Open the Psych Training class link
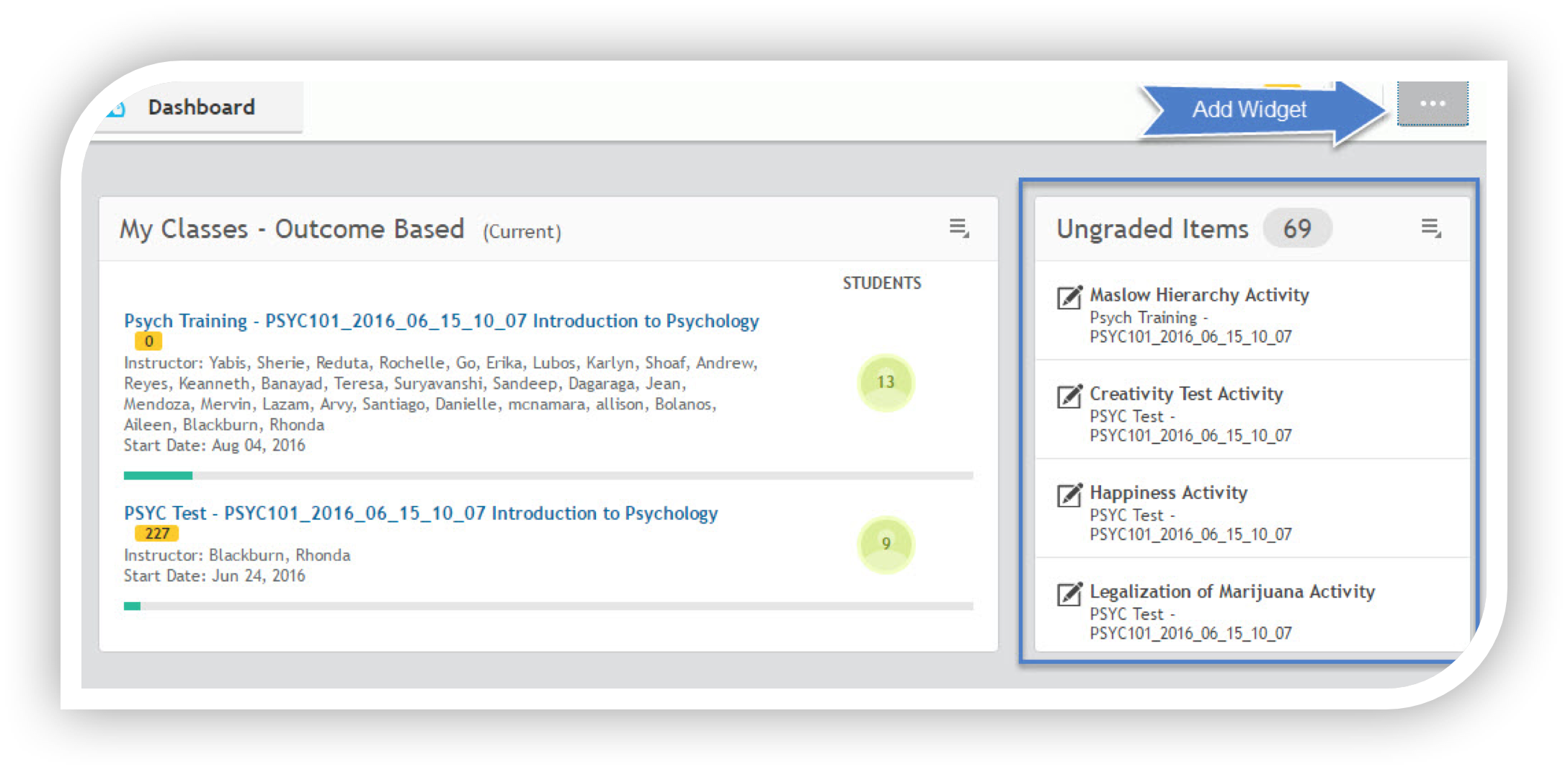This screenshot has height=770, width=1568. click(x=441, y=321)
